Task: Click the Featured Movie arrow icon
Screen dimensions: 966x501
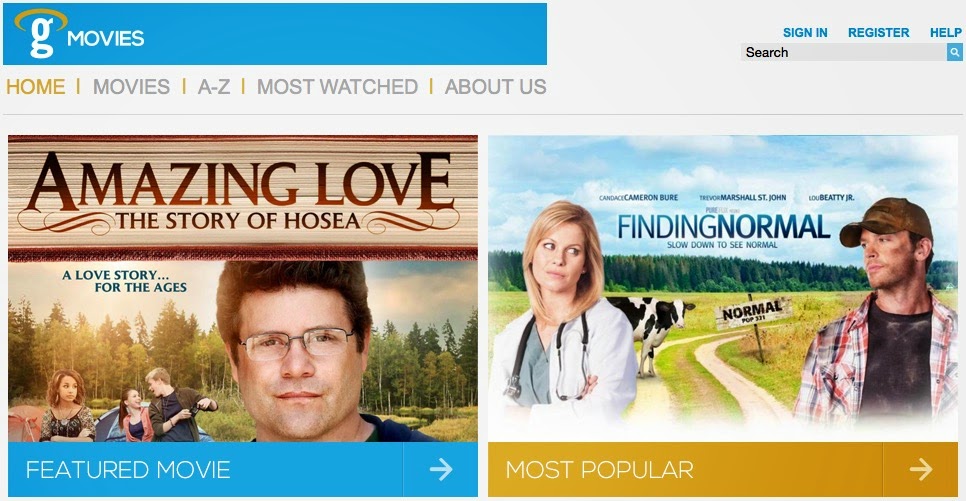Action: [x=440, y=470]
